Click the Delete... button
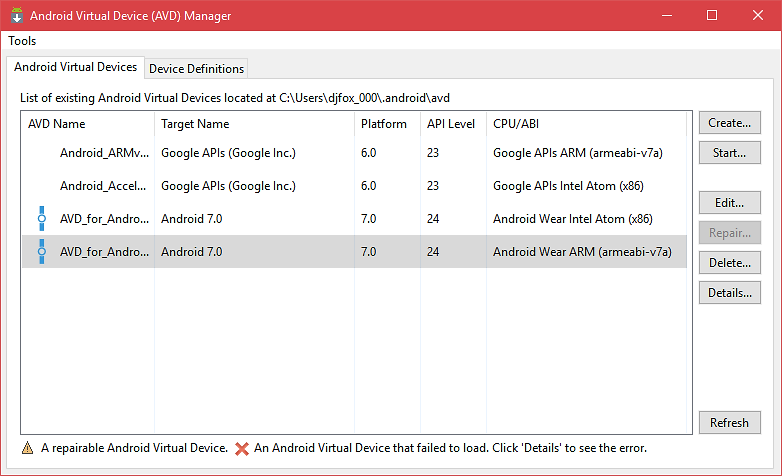782x476 pixels. [x=730, y=262]
